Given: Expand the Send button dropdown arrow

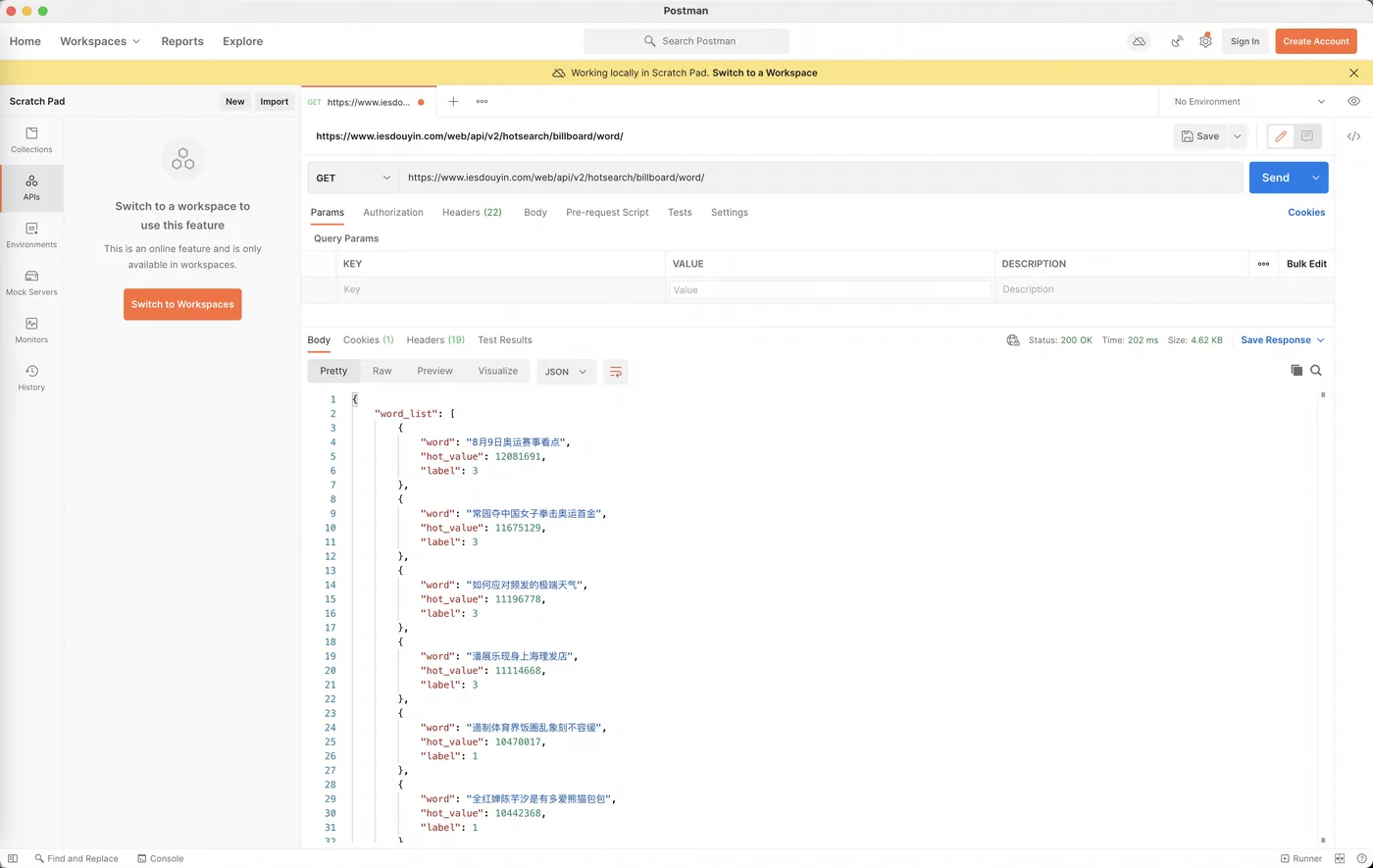Looking at the screenshot, I should [x=1315, y=178].
